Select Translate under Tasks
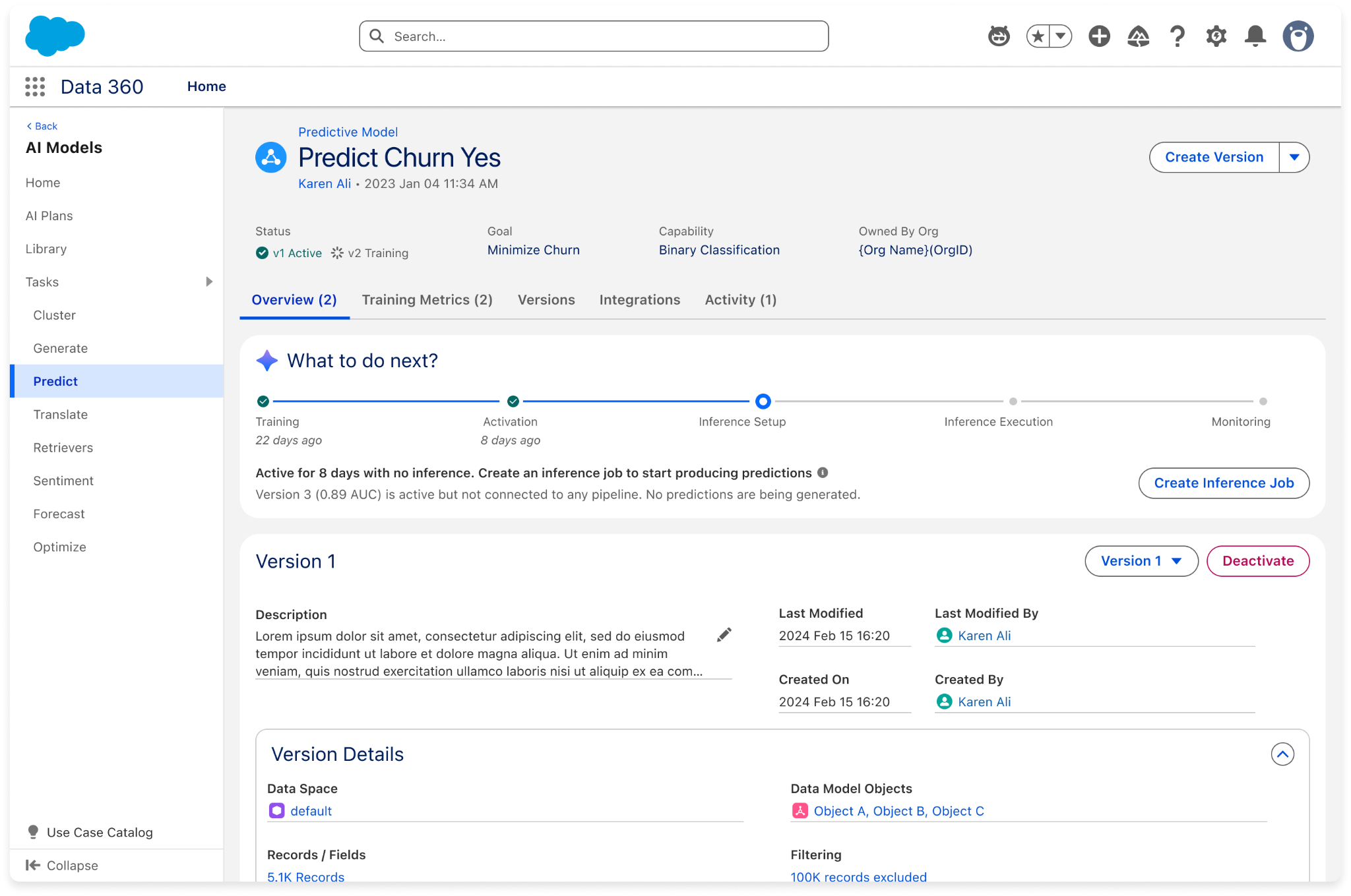Image resolution: width=1351 pixels, height=896 pixels. [116, 414]
